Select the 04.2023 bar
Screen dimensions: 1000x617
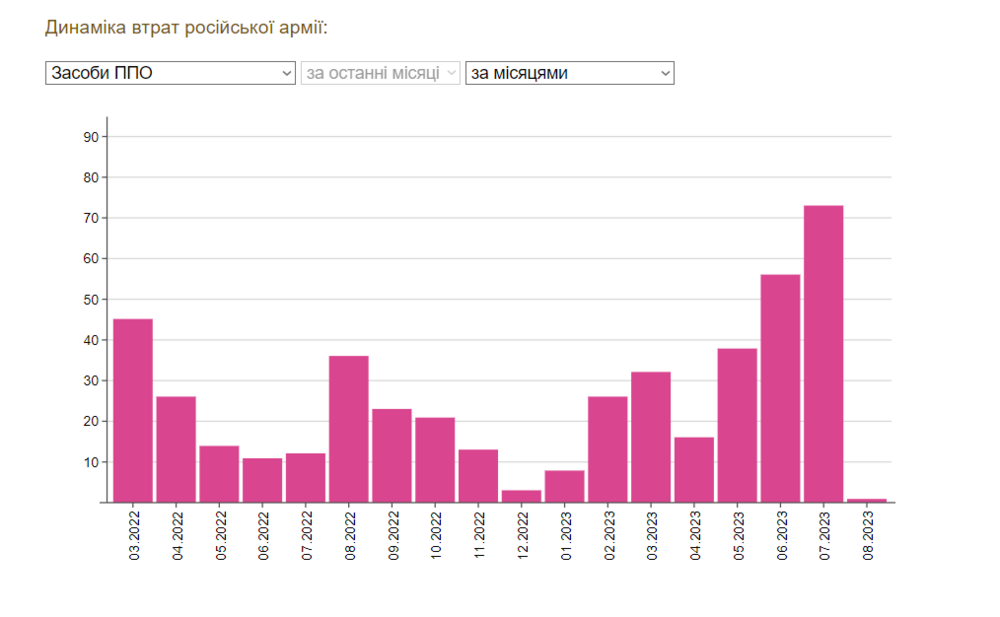694,470
